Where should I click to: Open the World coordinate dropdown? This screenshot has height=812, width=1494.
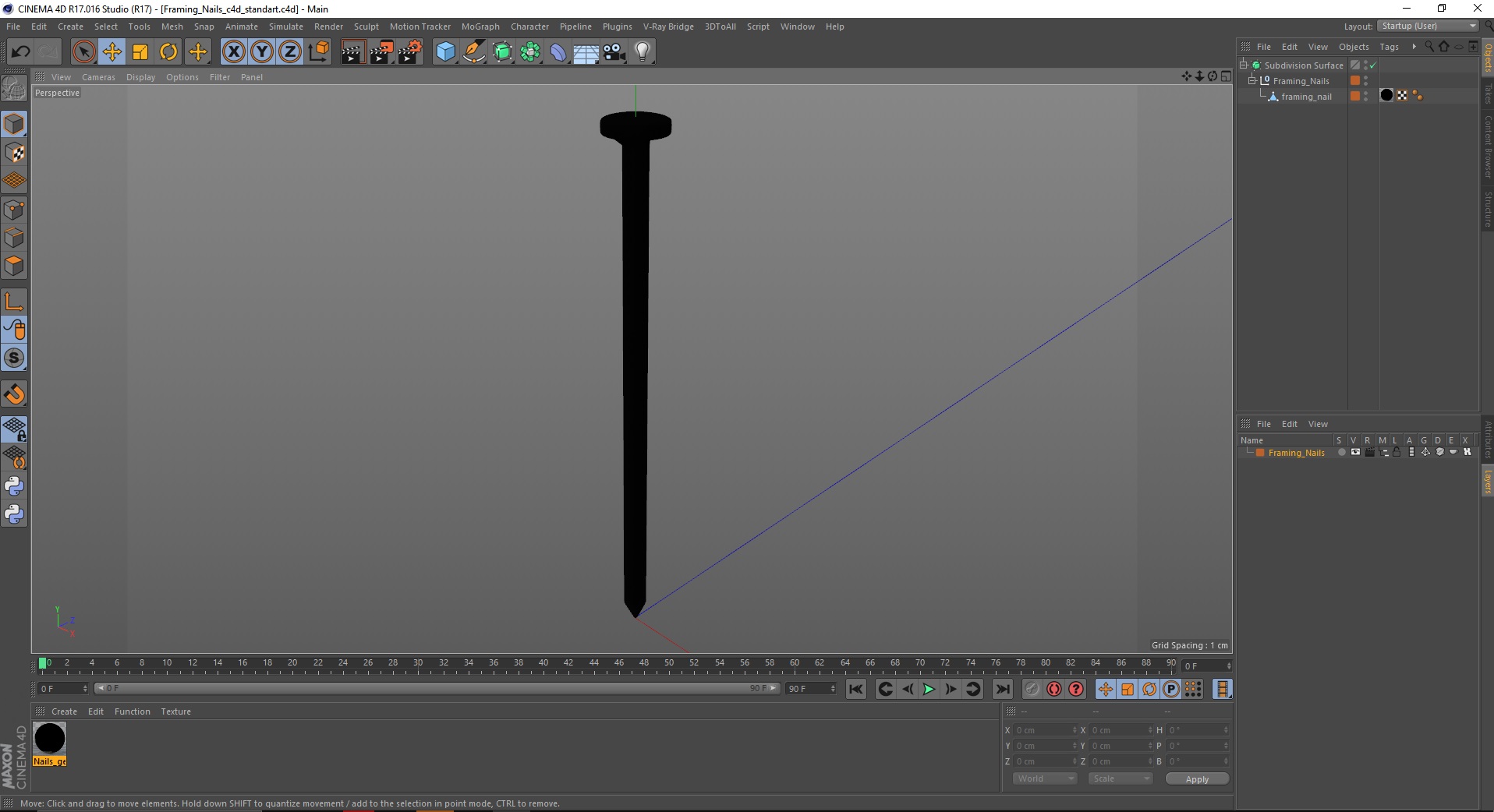tap(1045, 778)
